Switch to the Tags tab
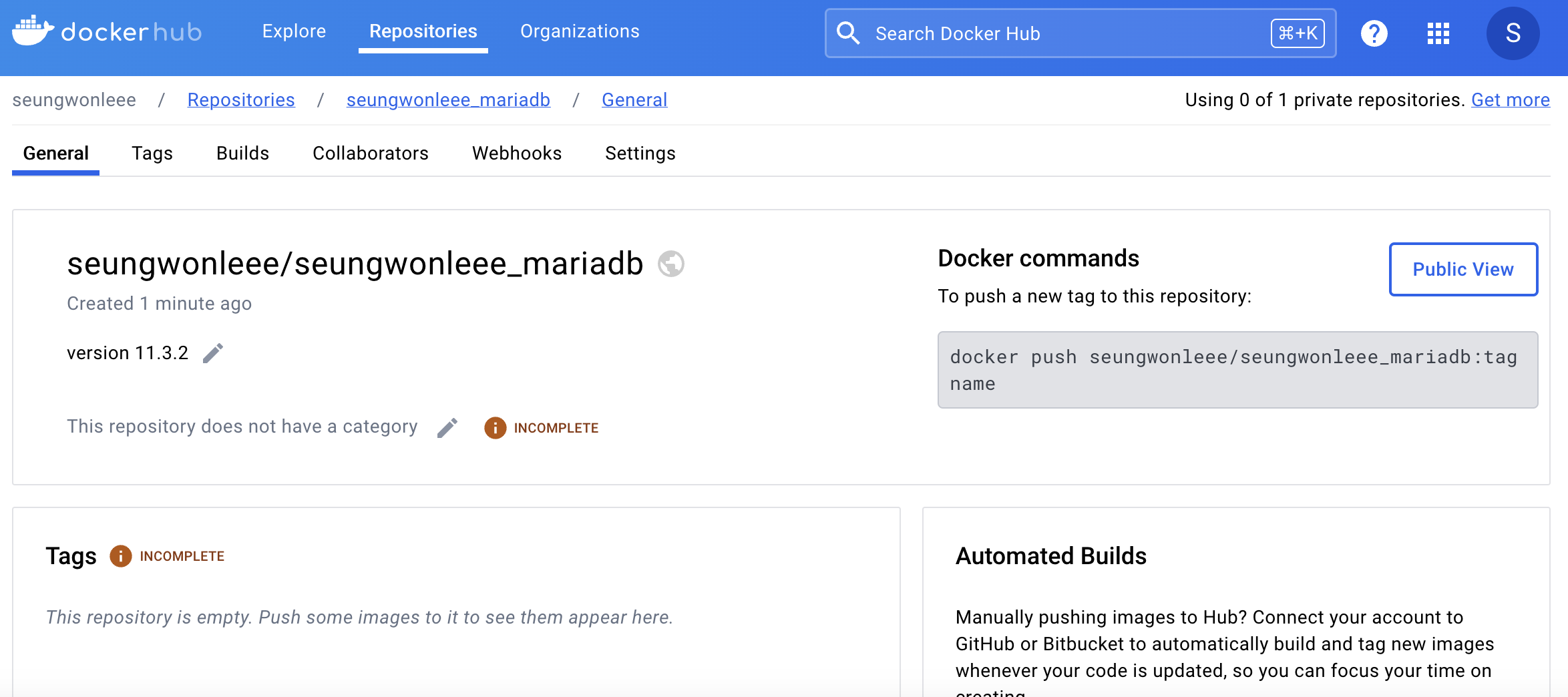This screenshot has height=697, width=1568. tap(152, 154)
